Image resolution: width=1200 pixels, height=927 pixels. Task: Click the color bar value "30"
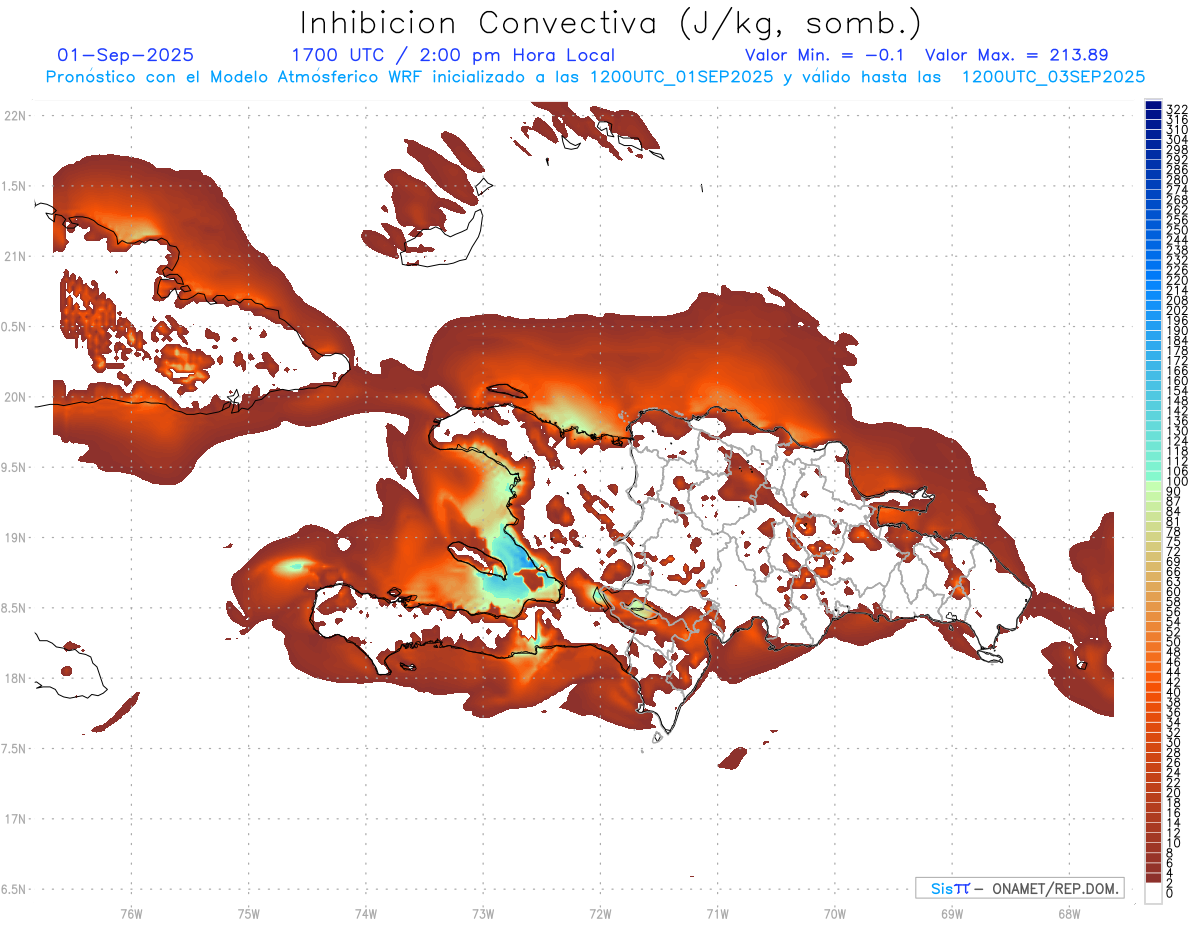(1174, 742)
